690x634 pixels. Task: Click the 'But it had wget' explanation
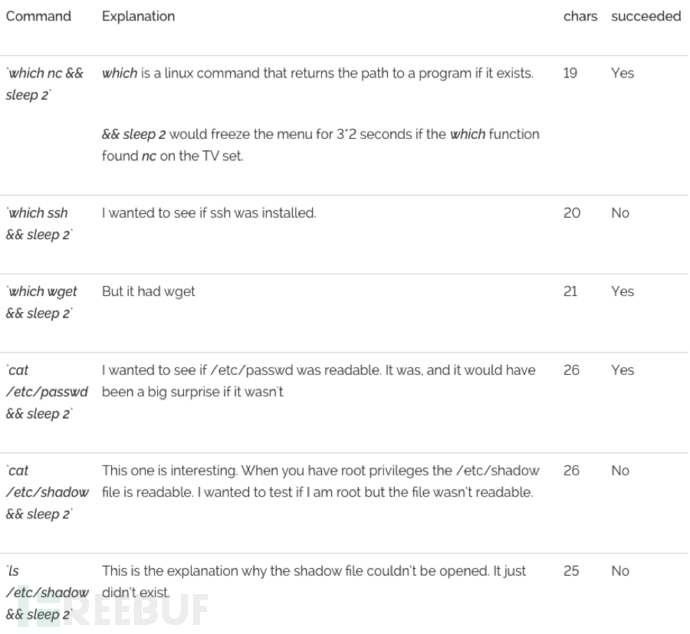pyautogui.click(x=148, y=292)
